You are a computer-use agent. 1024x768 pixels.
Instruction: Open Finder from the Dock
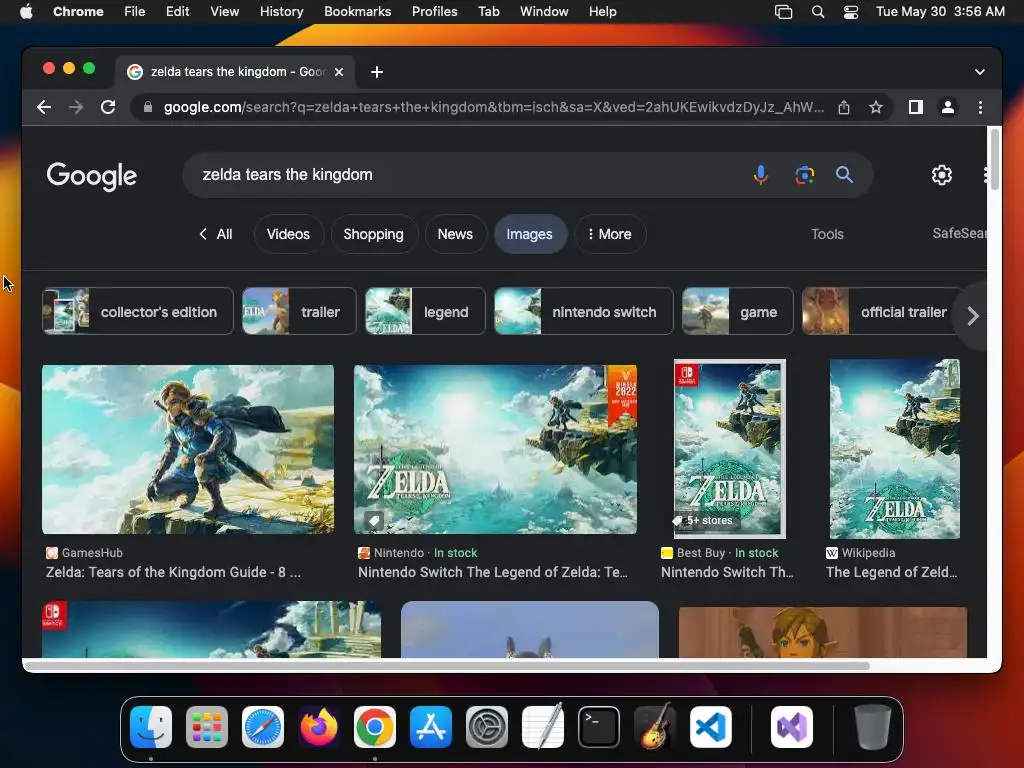(151, 727)
